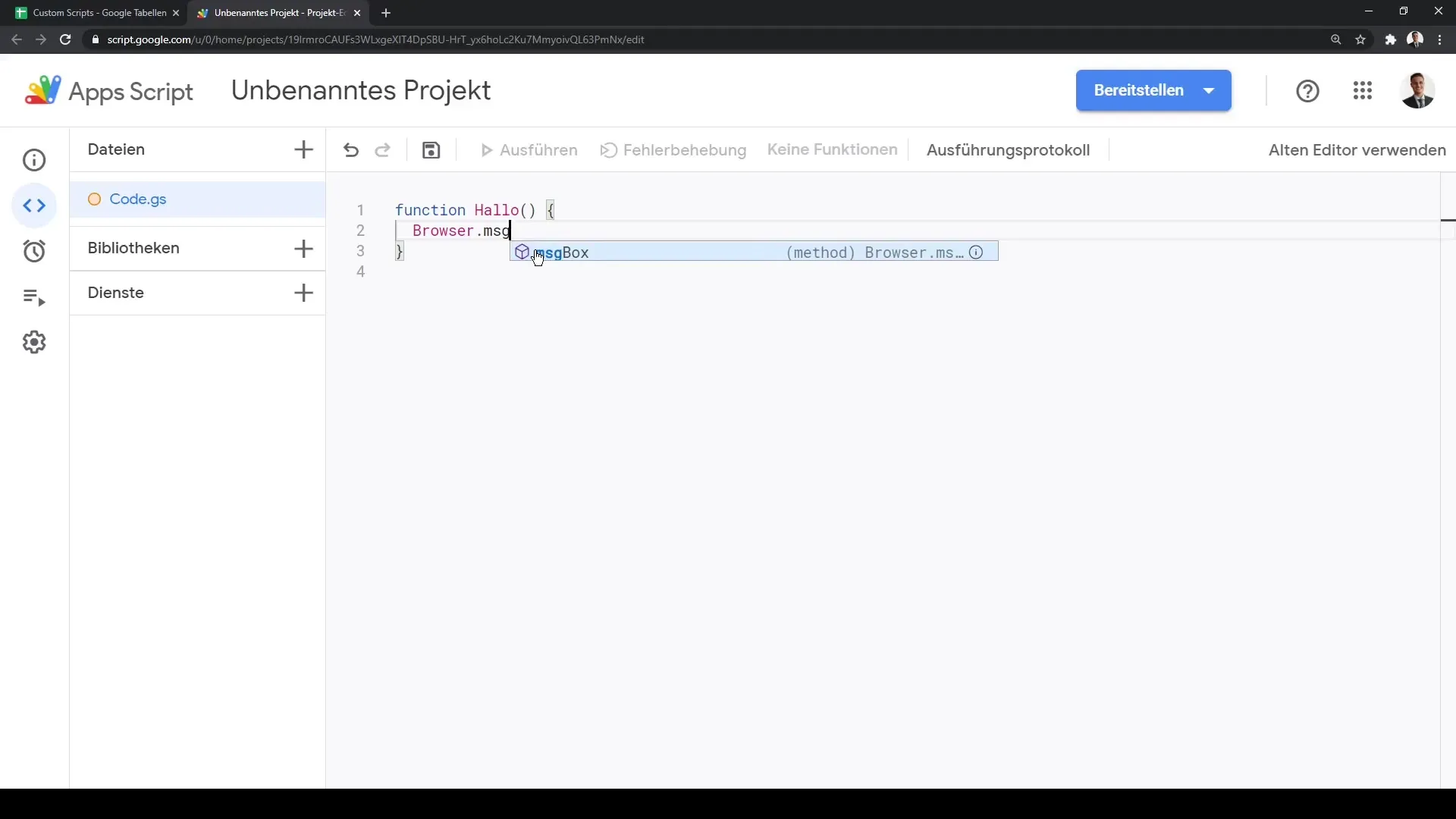Click the editor overview ruler marker
Screen dimensions: 1456x819
pyautogui.click(x=1448, y=220)
